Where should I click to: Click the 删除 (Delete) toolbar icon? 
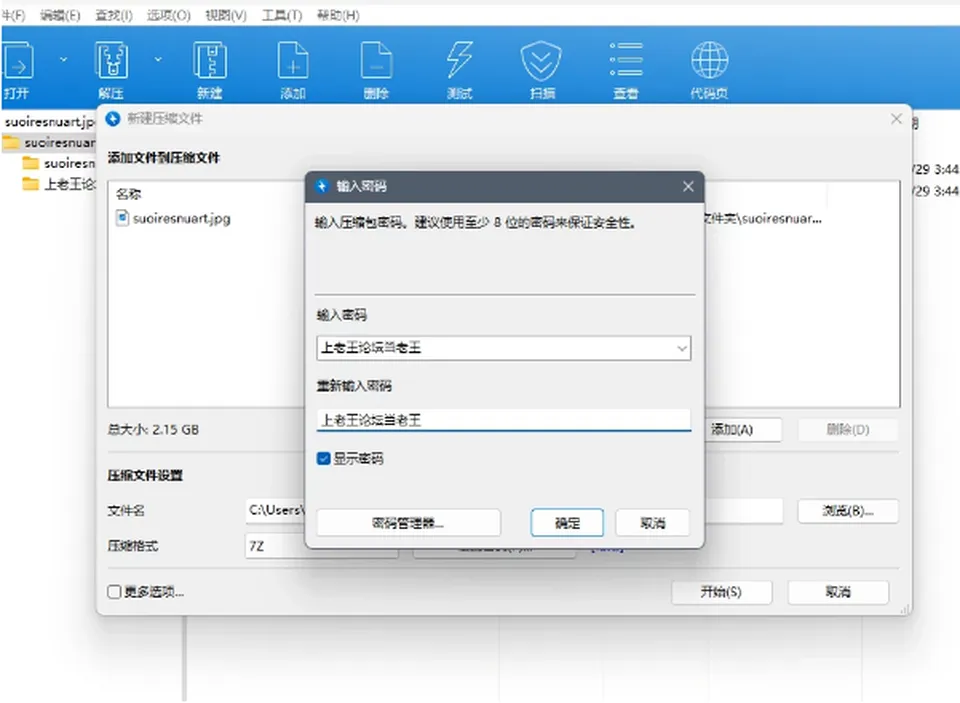[x=376, y=60]
